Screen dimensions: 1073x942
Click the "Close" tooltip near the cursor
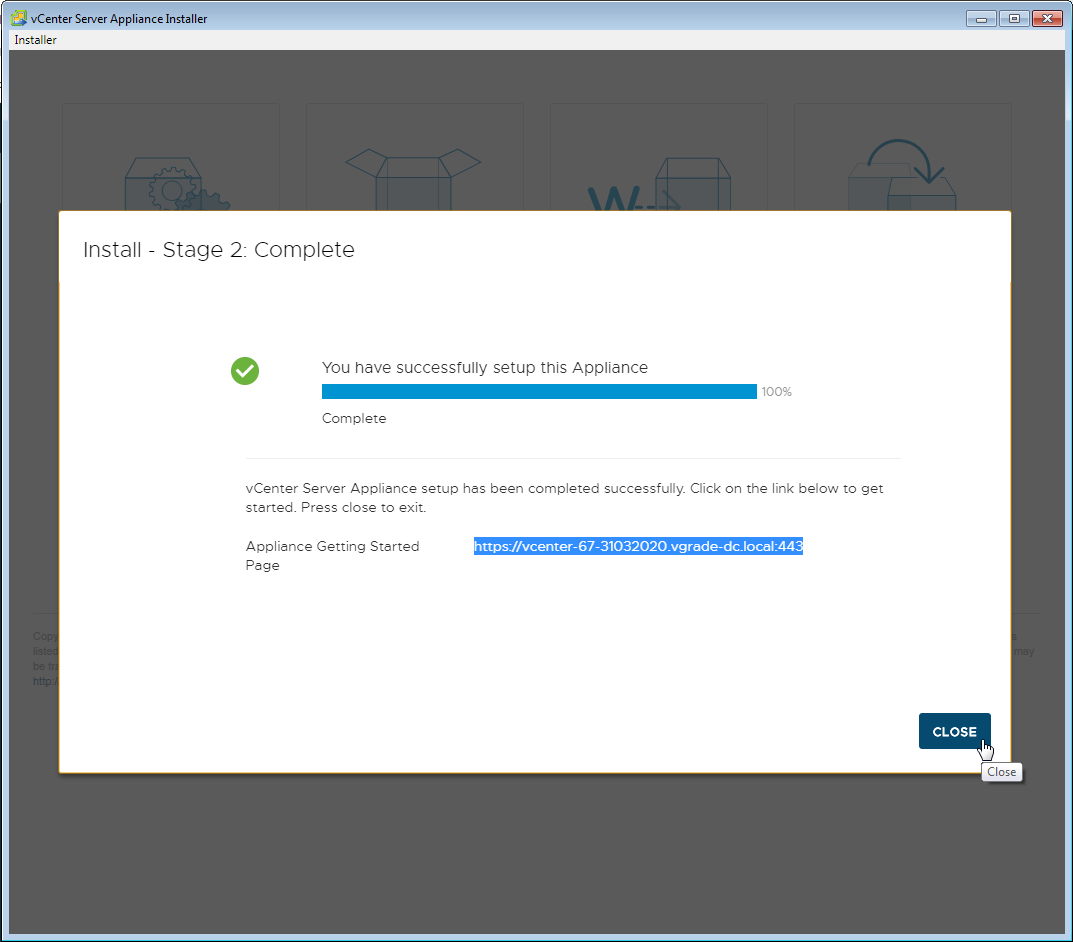[x=1001, y=772]
